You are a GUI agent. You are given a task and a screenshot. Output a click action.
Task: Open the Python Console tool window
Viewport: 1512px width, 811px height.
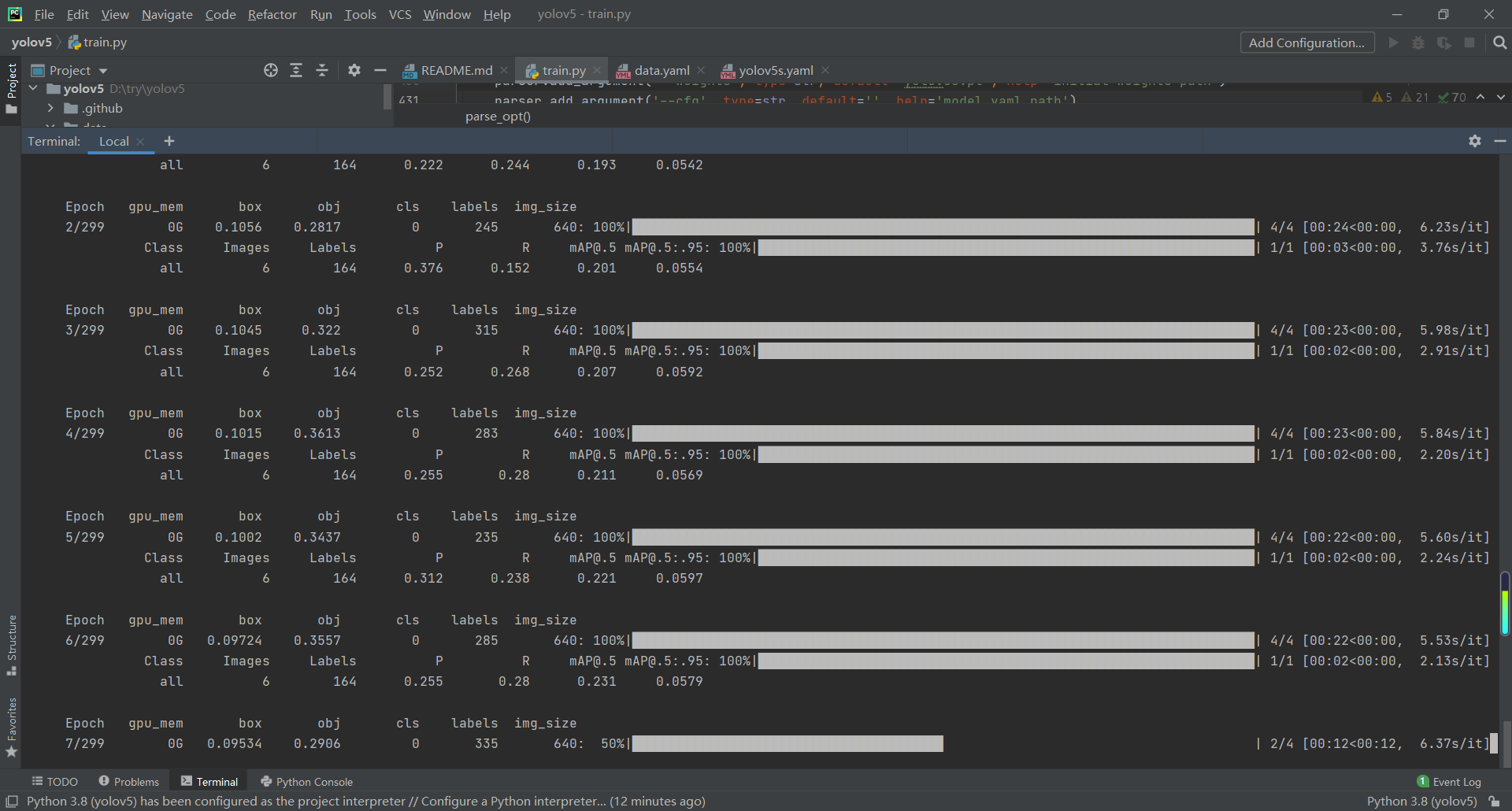click(x=306, y=781)
